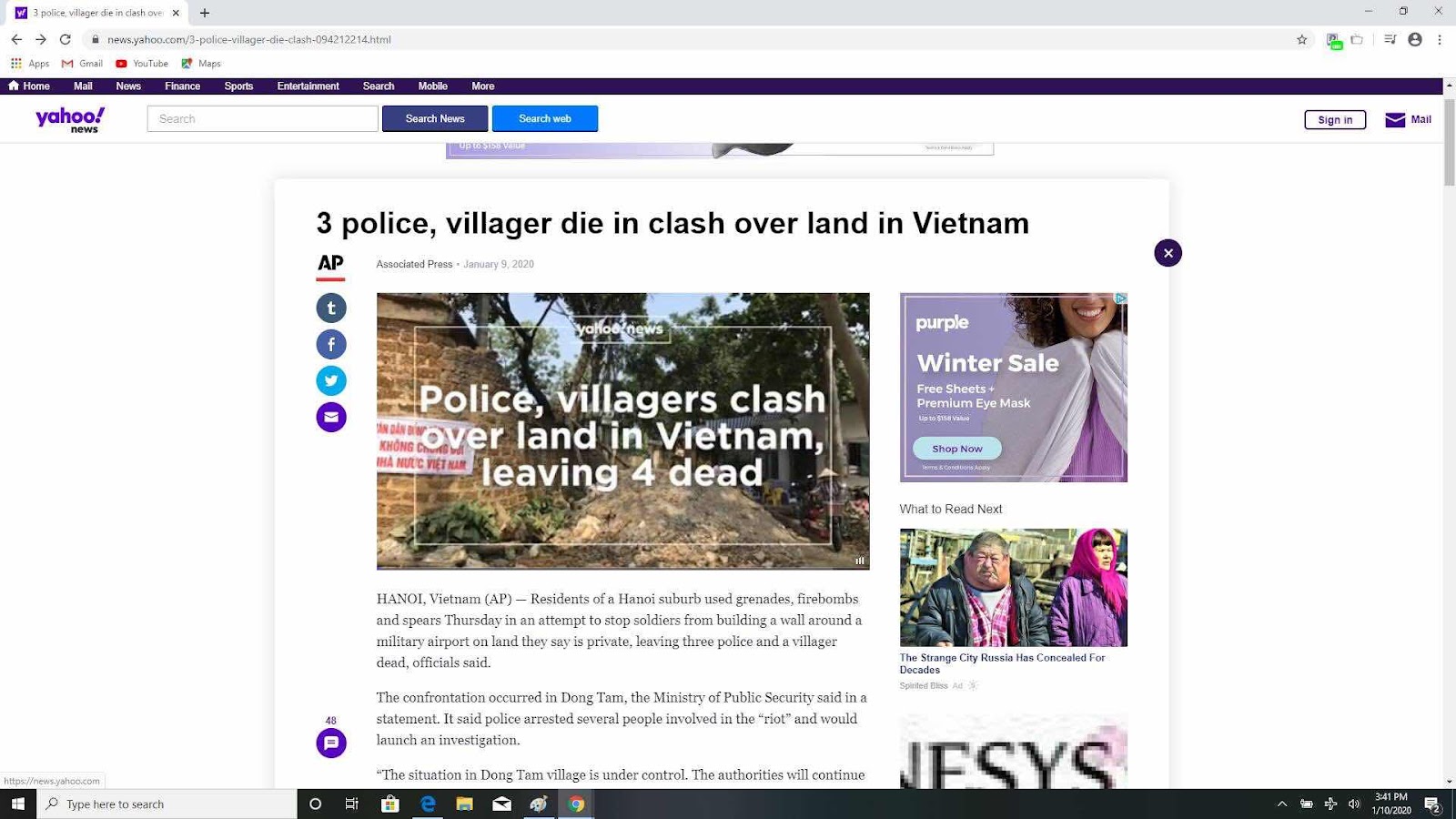Open Chrome's three-dot menu

tap(1439, 39)
